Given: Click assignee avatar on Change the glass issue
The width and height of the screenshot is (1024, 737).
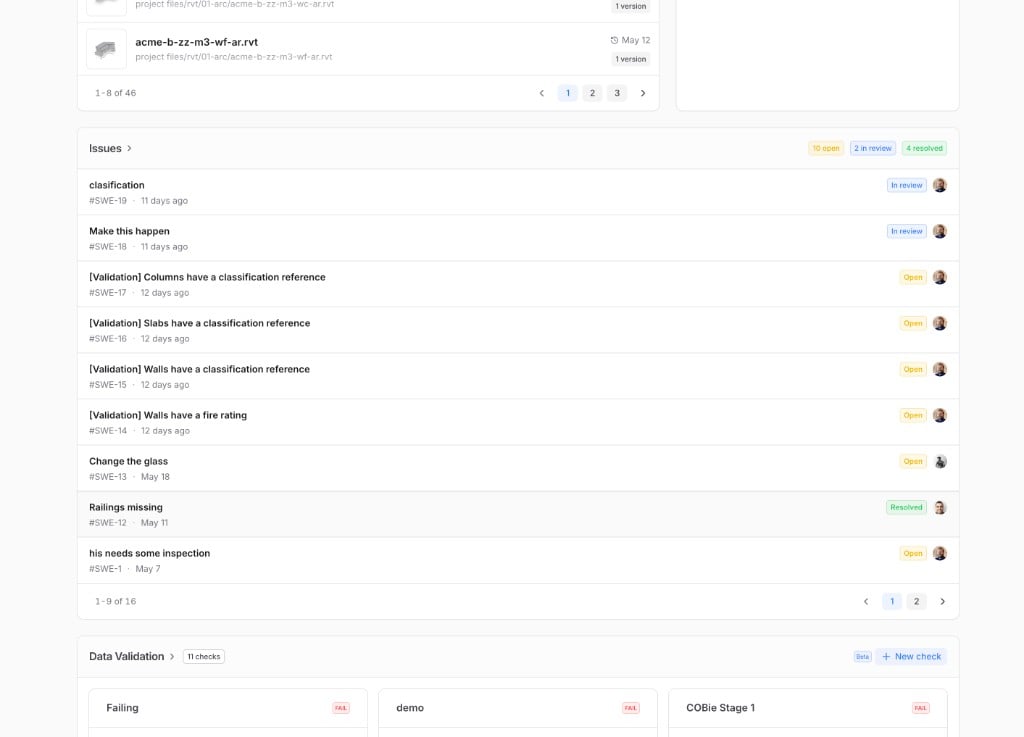Looking at the screenshot, I should [x=940, y=462].
